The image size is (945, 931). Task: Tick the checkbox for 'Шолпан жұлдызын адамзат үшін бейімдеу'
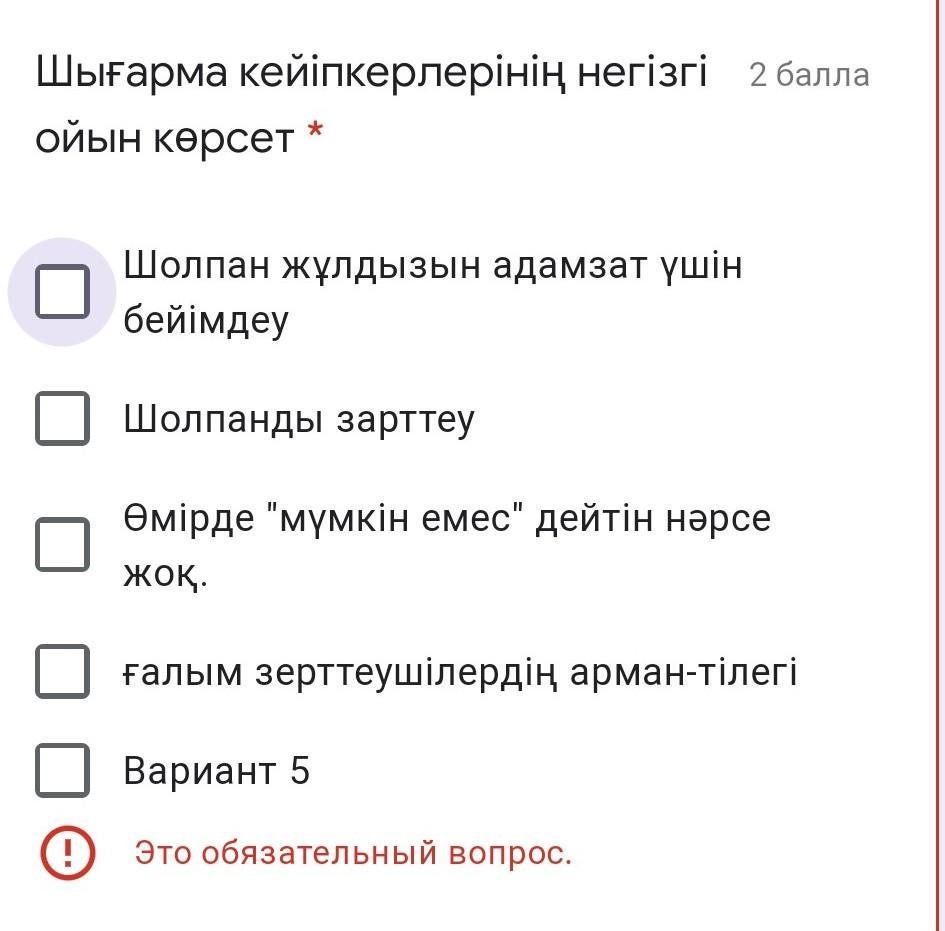[x=62, y=292]
